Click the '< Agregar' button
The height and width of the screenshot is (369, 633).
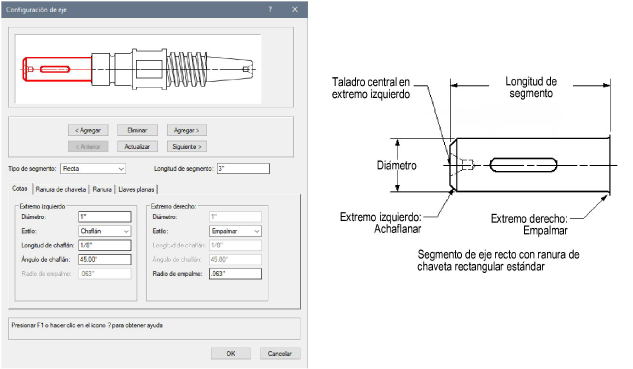tap(88, 130)
